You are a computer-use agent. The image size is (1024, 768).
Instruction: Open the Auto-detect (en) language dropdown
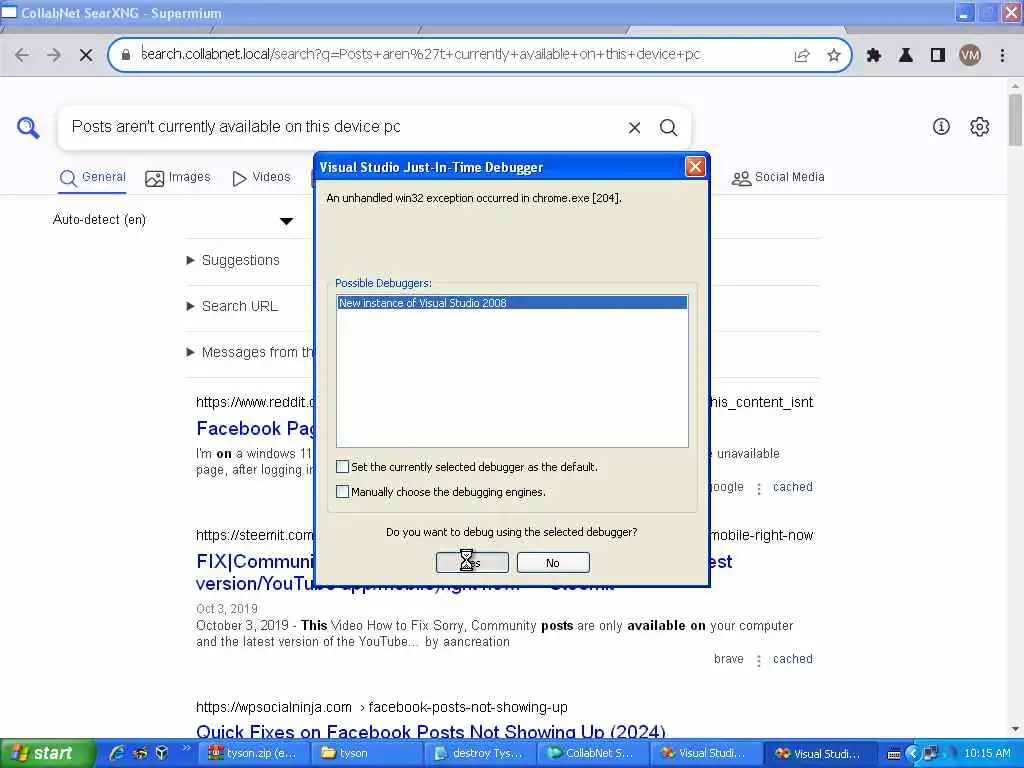pos(173,220)
